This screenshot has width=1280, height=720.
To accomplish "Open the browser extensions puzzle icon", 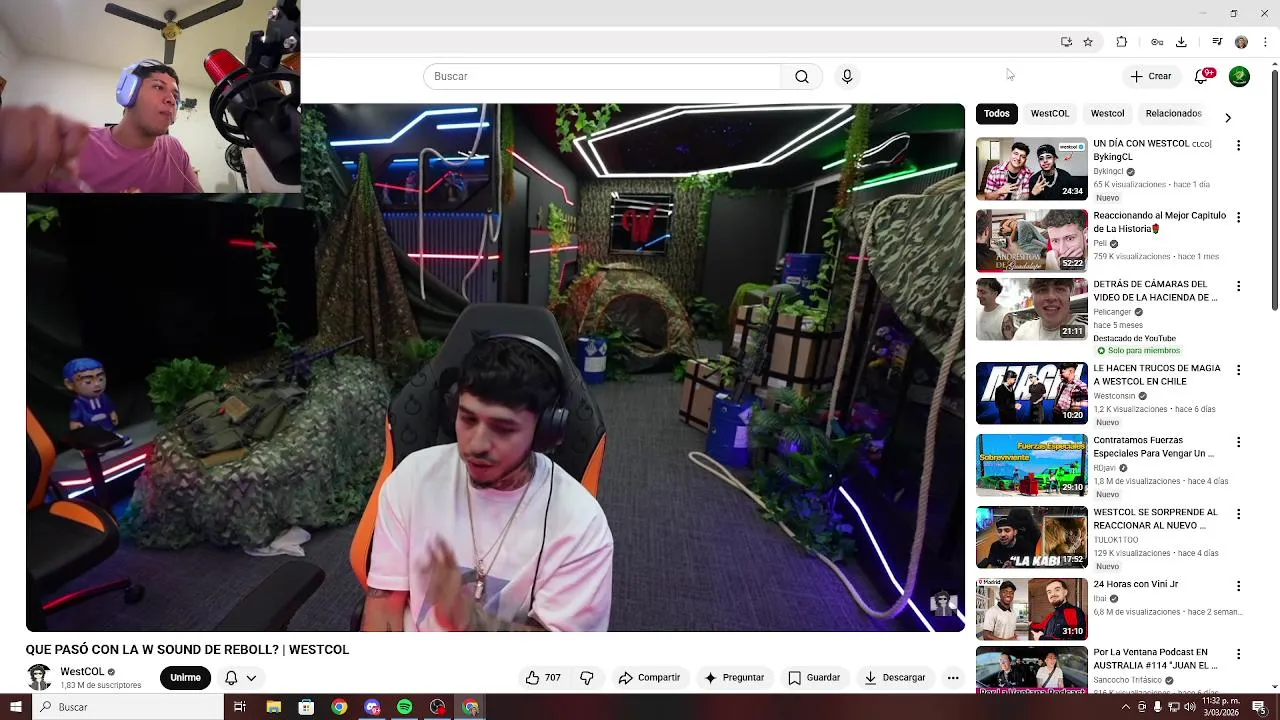I will (x=1122, y=42).
